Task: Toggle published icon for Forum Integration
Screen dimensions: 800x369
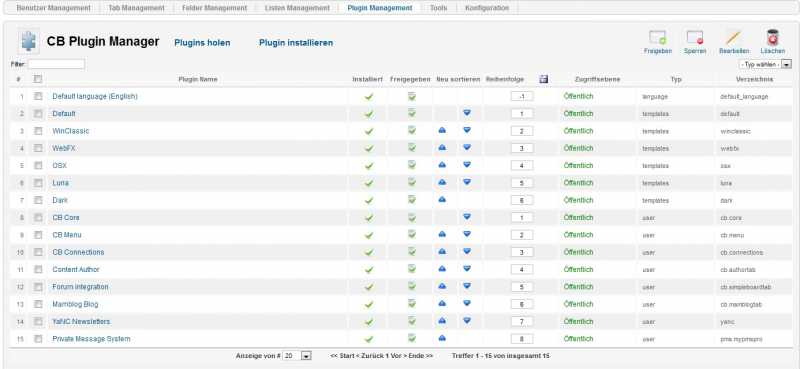Action: point(412,287)
